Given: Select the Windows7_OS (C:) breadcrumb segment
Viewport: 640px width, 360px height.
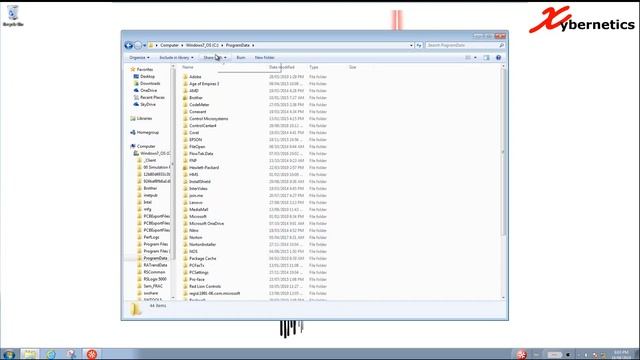Looking at the screenshot, I should tap(202, 45).
